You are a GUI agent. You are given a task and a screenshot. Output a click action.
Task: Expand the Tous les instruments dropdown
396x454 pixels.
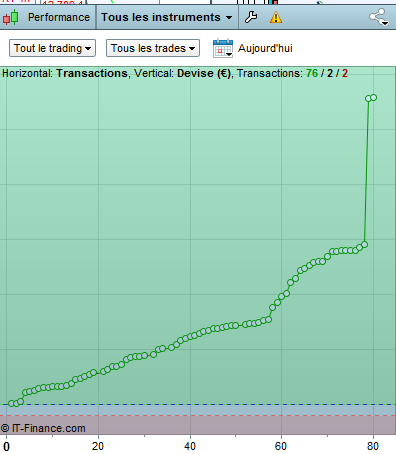click(167, 17)
